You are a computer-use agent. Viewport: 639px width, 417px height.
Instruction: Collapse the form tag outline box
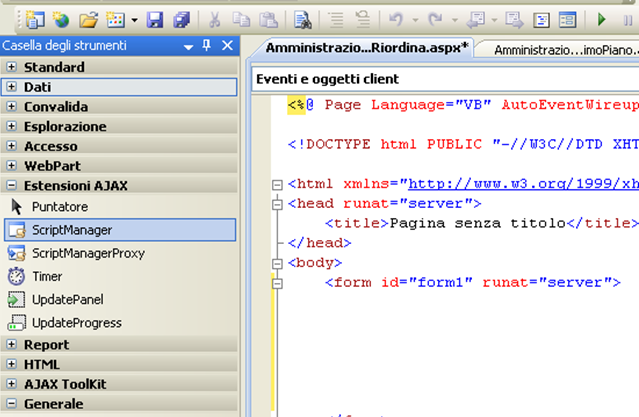277,283
